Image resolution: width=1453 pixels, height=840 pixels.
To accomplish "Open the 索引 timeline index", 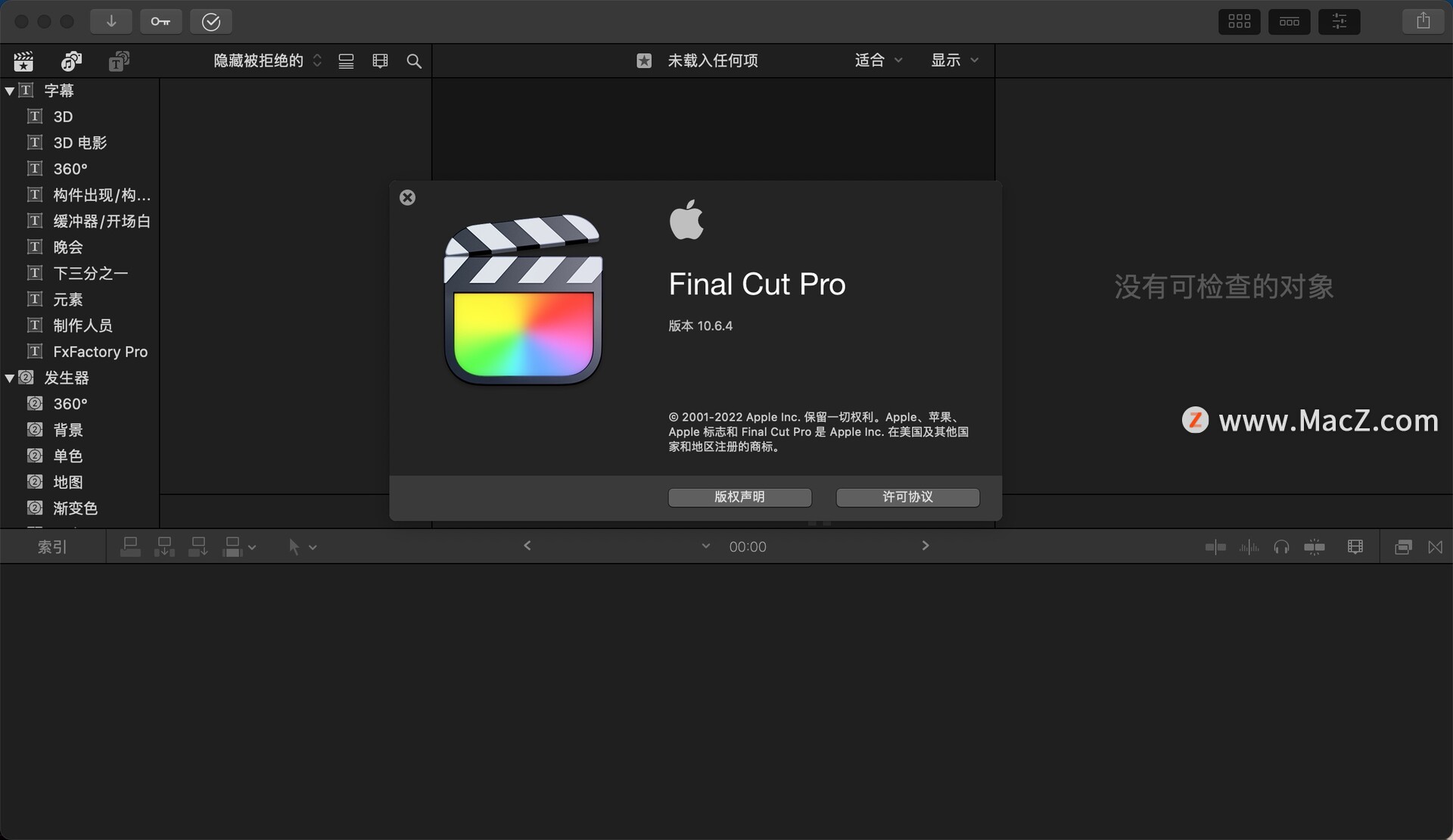I will (52, 546).
